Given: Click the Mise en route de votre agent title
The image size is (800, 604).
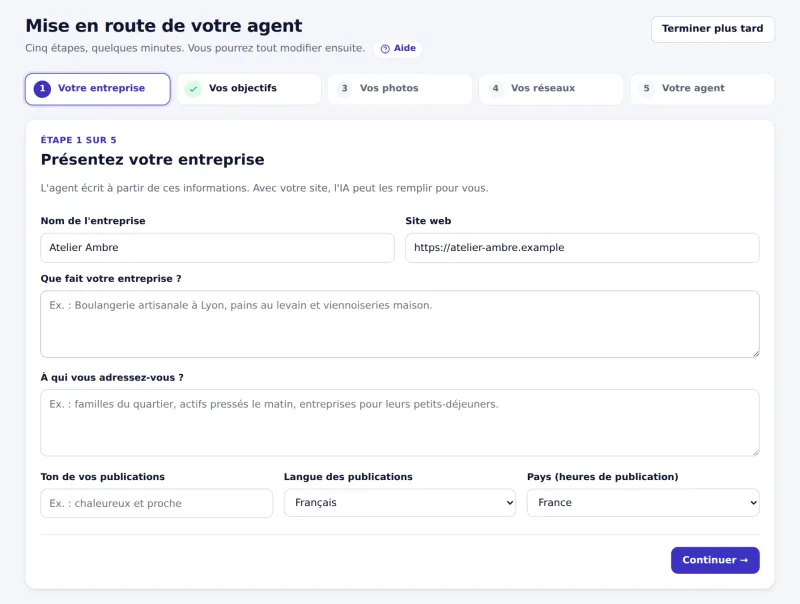Looking at the screenshot, I should pyautogui.click(x=164, y=26).
